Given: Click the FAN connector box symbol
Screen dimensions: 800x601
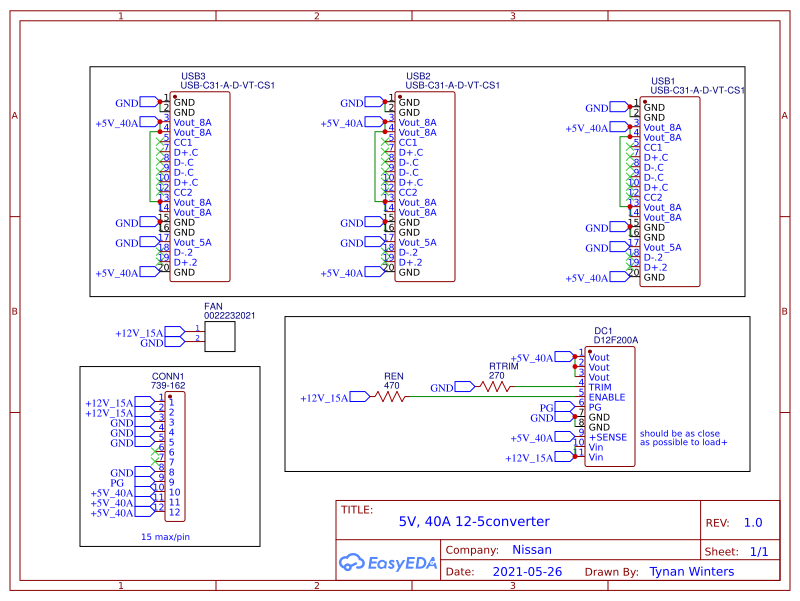Looking at the screenshot, I should [219, 336].
